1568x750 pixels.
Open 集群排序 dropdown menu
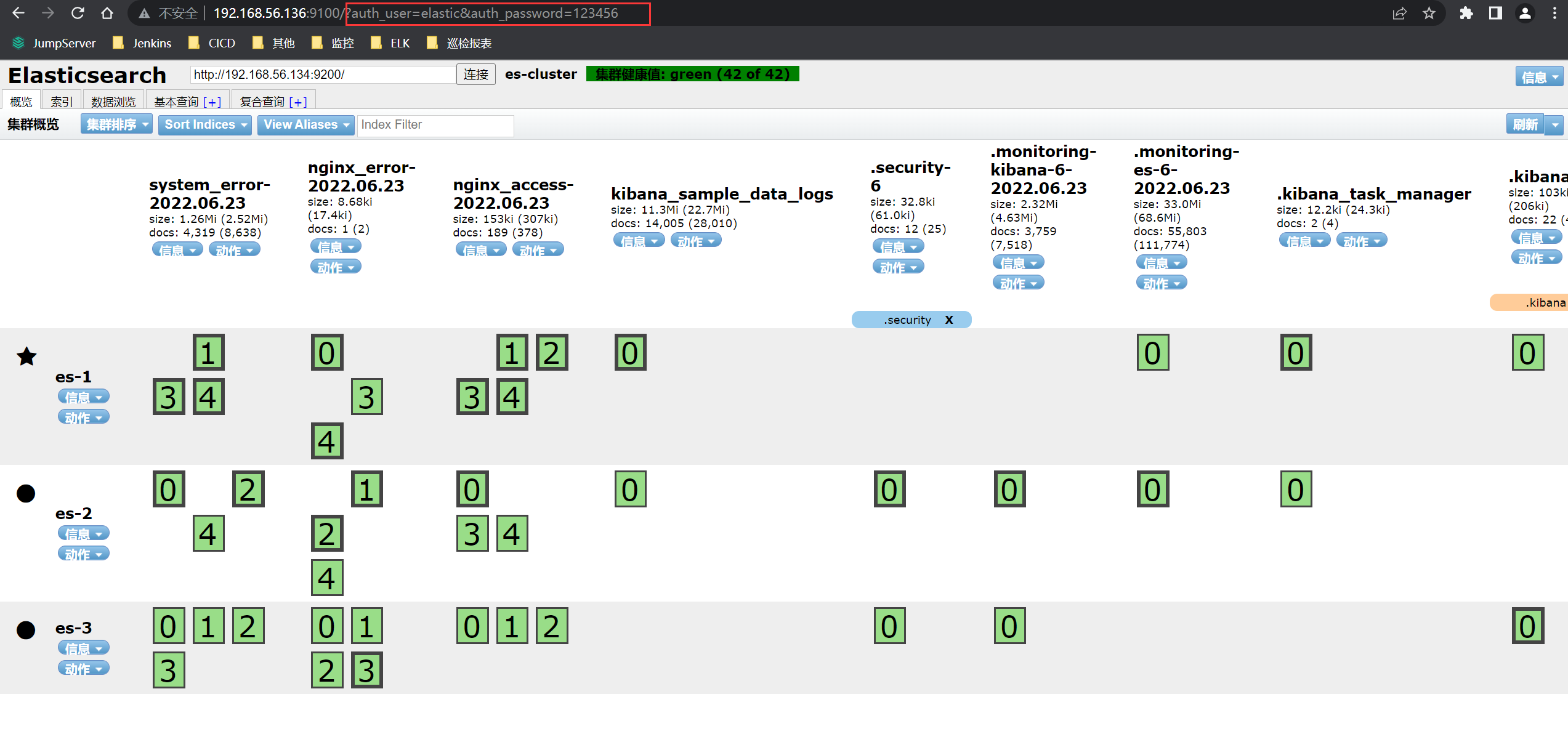113,124
